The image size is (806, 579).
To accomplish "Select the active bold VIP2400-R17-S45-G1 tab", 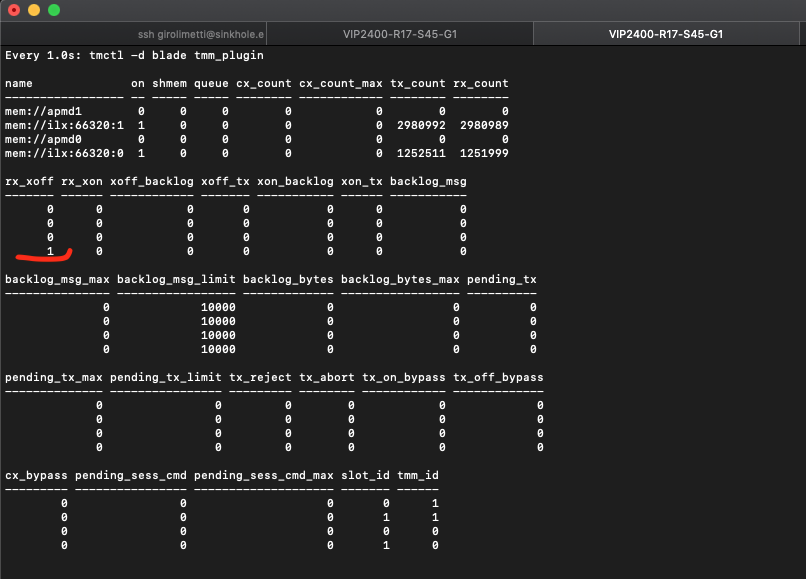I will [666, 34].
